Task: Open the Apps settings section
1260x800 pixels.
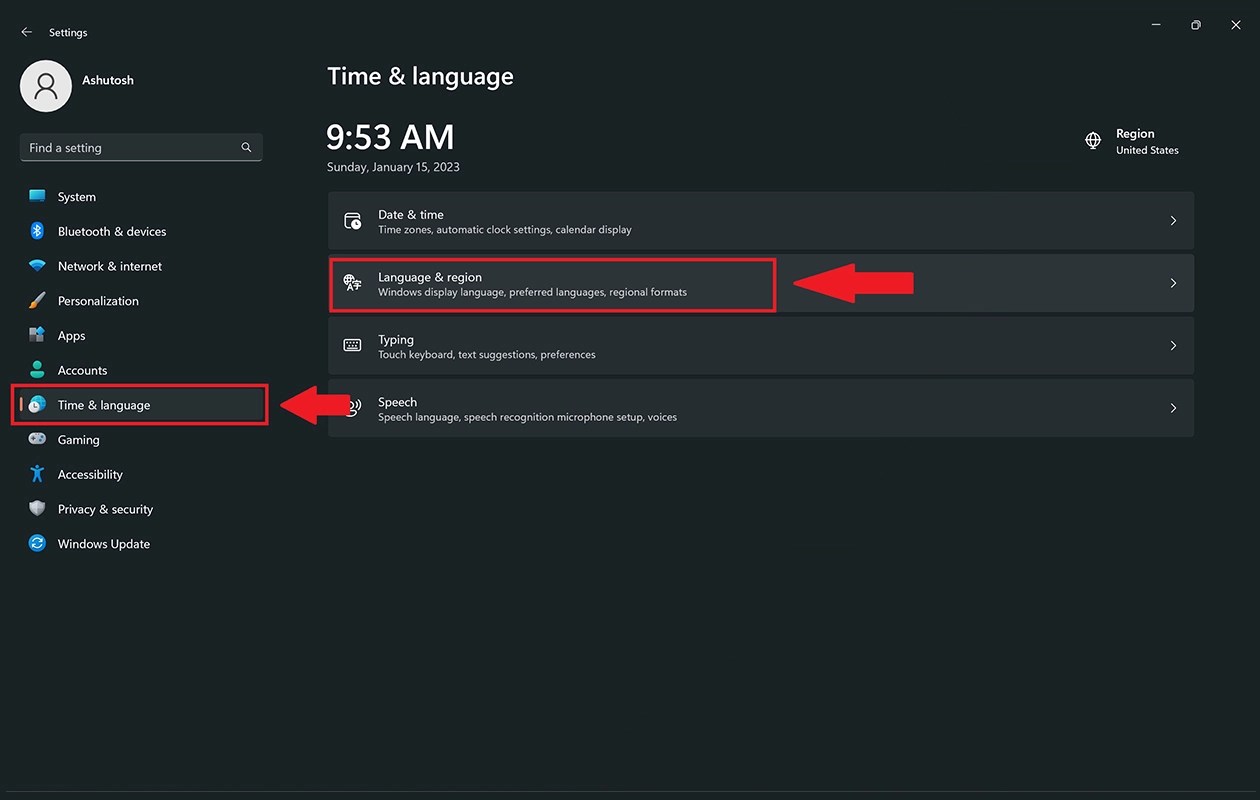Action: click(141, 335)
